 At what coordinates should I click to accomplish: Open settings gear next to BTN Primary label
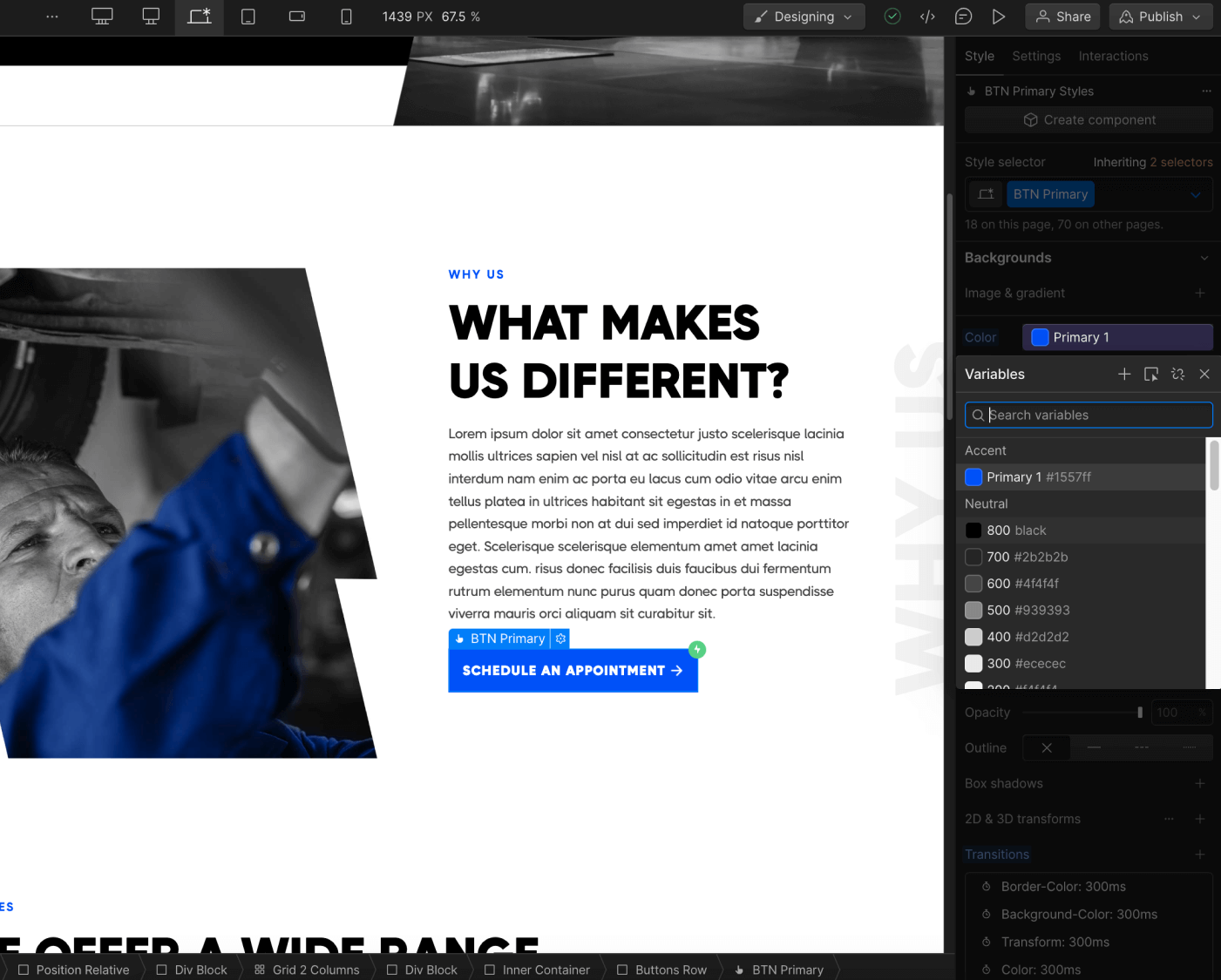560,639
